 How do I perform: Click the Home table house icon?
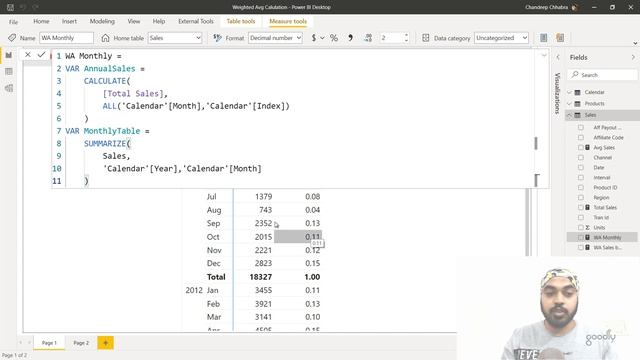tap(105, 38)
